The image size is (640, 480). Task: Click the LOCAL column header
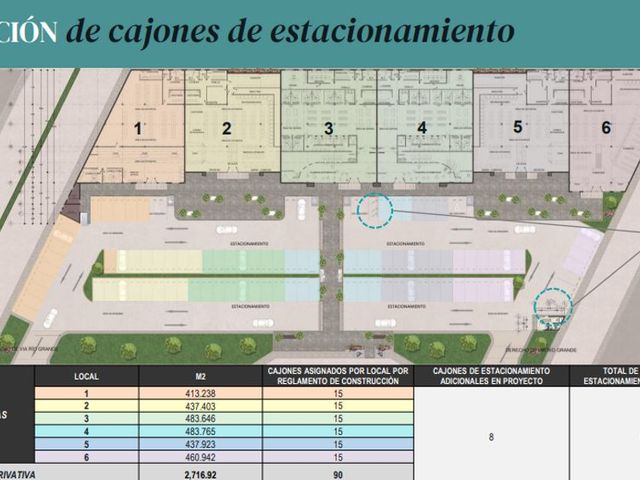pyautogui.click(x=87, y=376)
